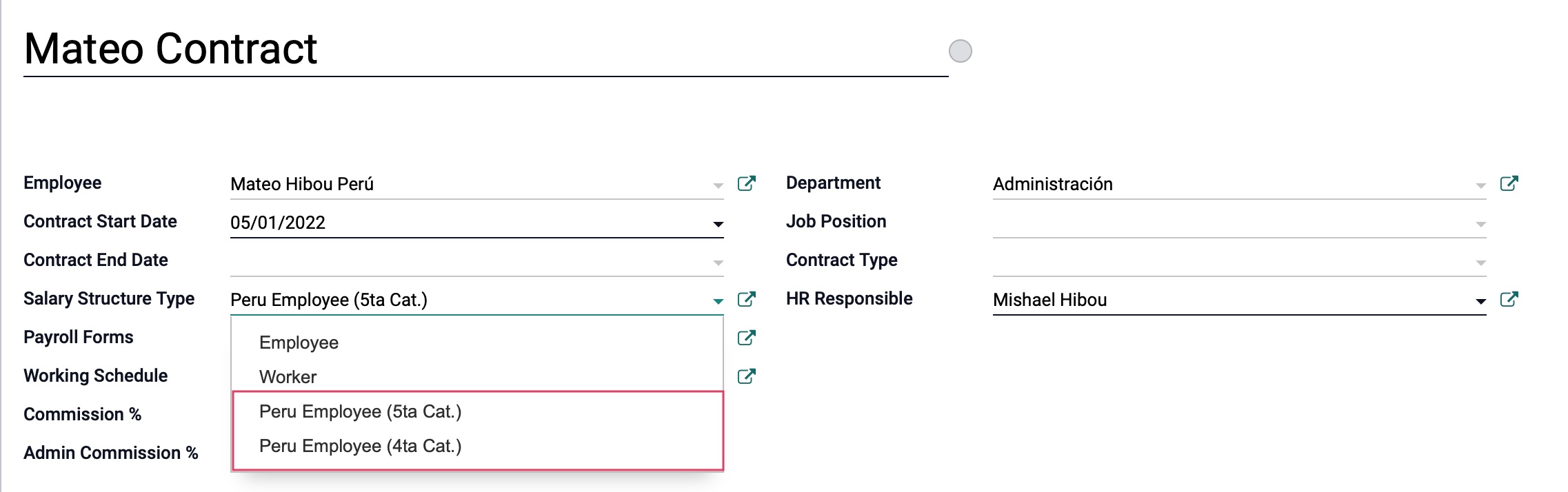Screen dimensions: 1568x492
Task: Open the Salary Structure Type external link
Action: (x=747, y=299)
